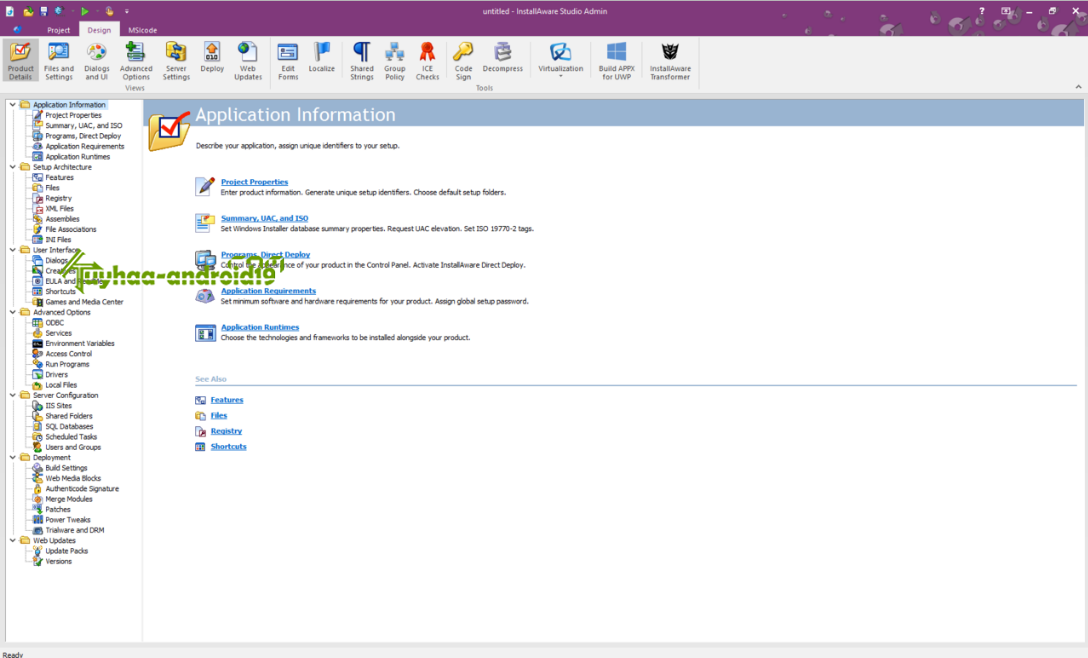Open the Shared Strings tool
Screen dimensions: 1088x658
(x=362, y=61)
